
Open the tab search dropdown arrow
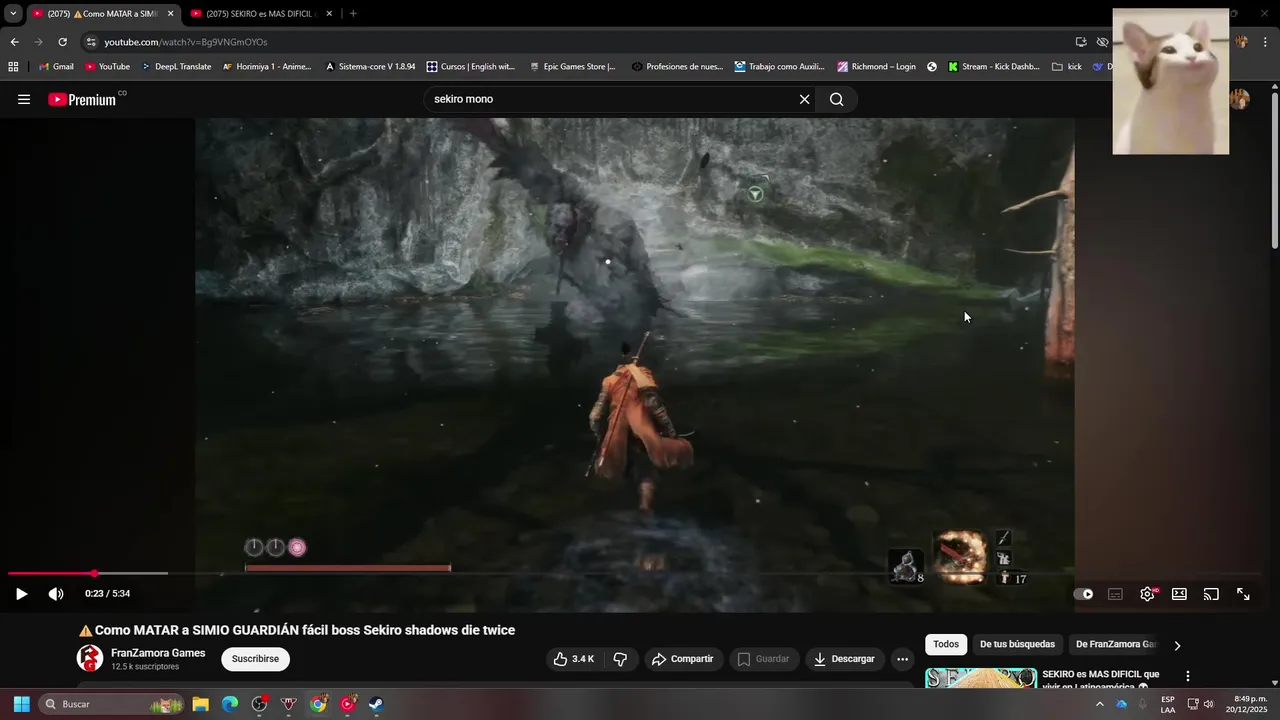click(x=13, y=14)
